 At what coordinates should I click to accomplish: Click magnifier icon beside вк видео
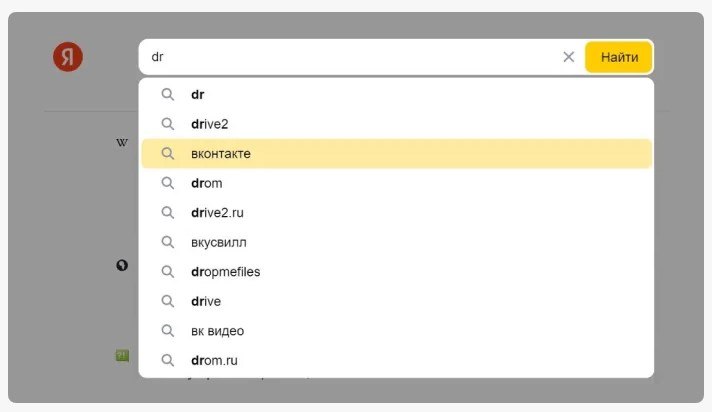coord(168,331)
